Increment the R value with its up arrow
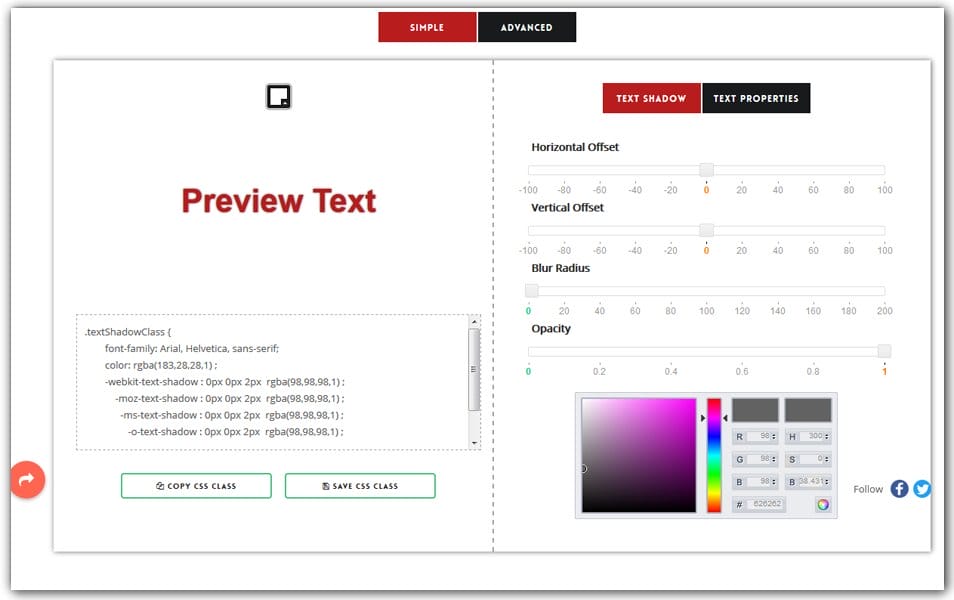Viewport: 954px width, 600px height. 773,432
